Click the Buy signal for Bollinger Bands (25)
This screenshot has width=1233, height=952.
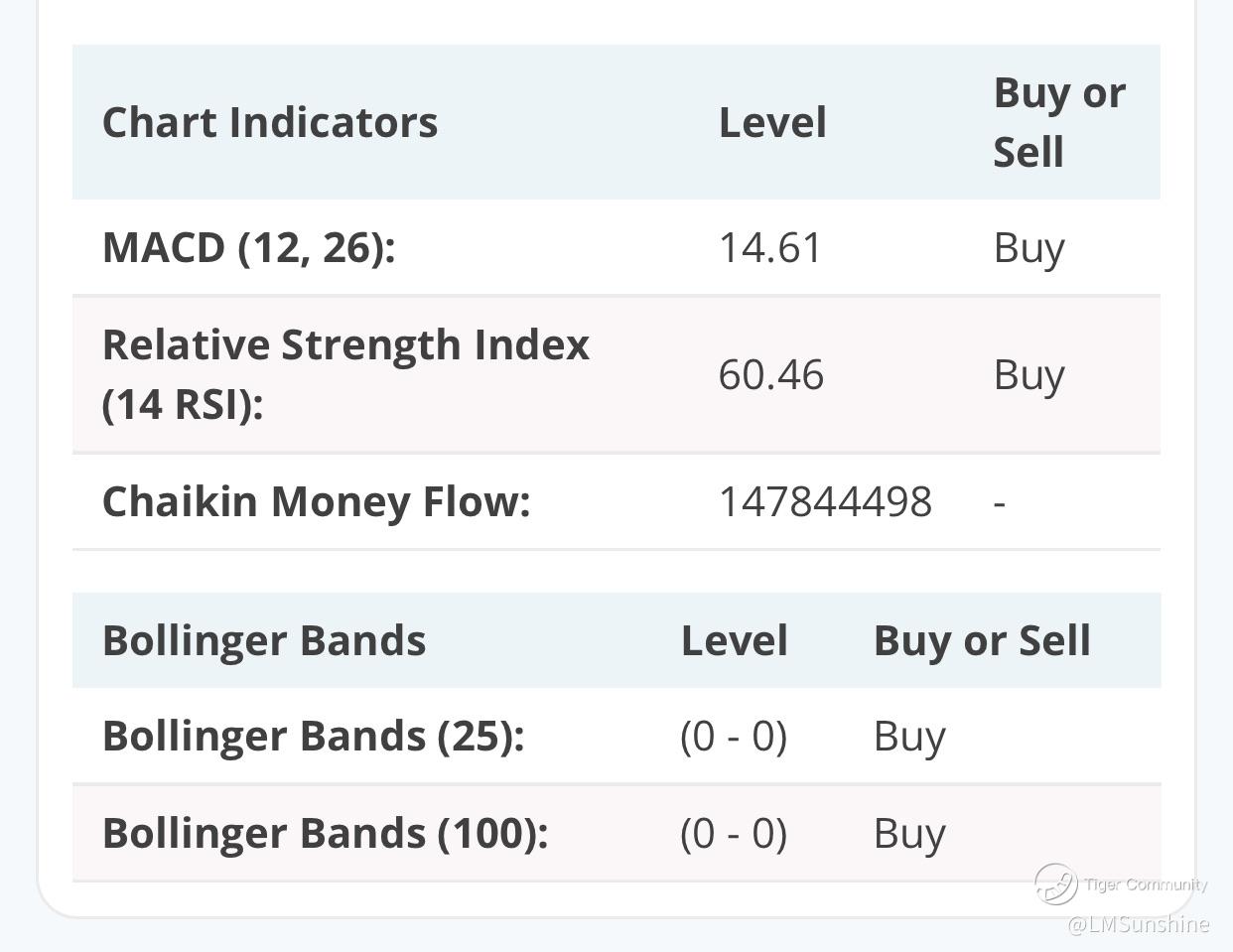click(x=909, y=736)
